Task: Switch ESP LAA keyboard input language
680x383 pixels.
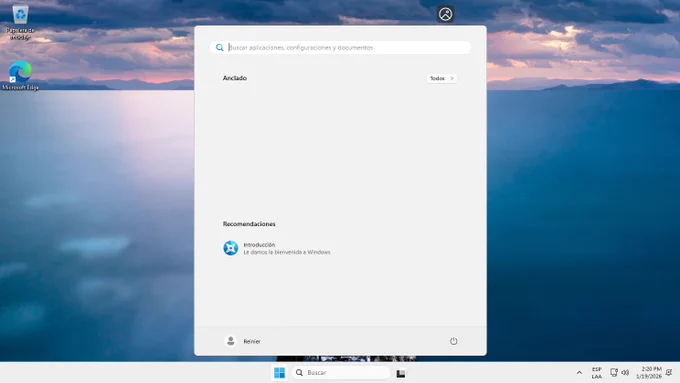Action: coord(597,373)
